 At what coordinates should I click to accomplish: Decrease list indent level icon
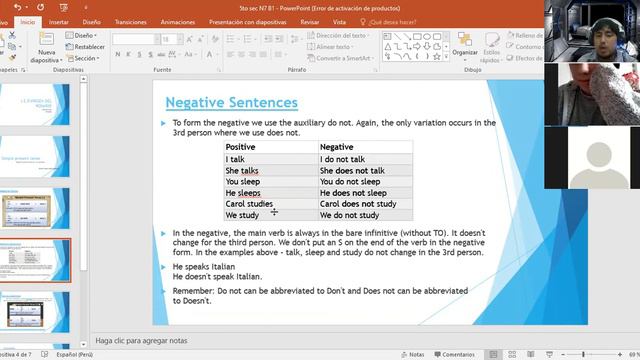pyautogui.click(x=268, y=39)
